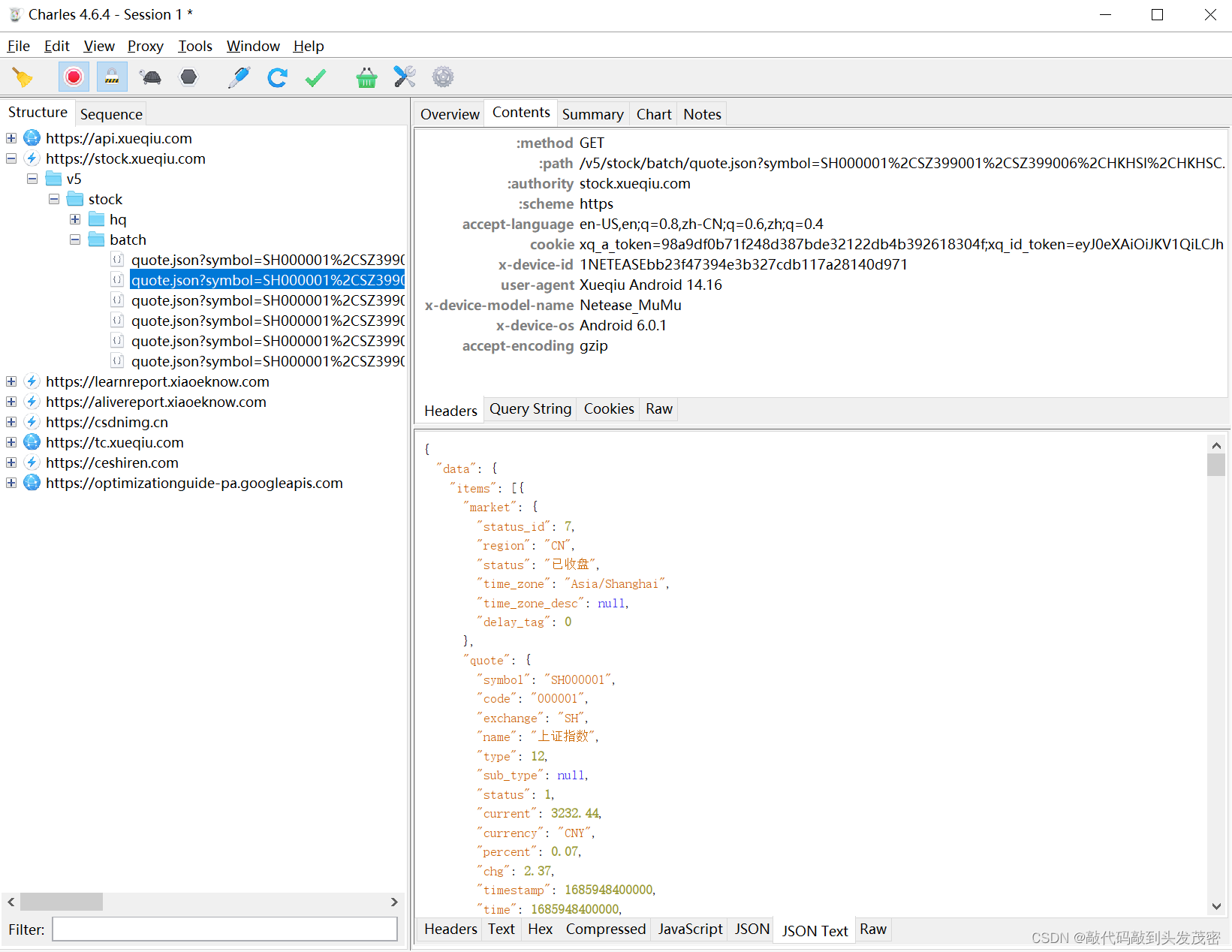Expand https://tc.xueqiu.com node

coord(11,442)
